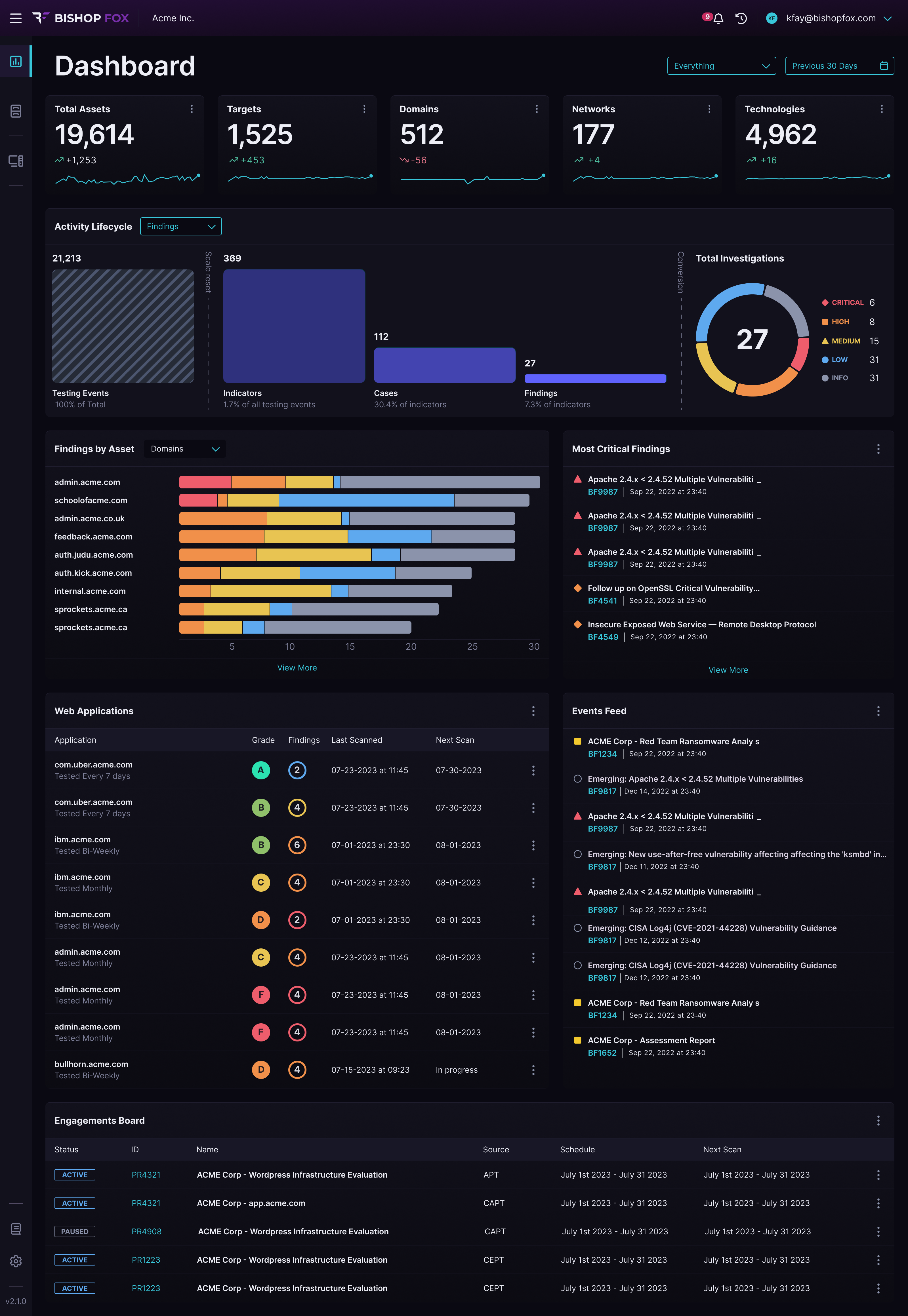Click the PAUSED status badge
Screen dimensions: 908x1316
point(75,1231)
